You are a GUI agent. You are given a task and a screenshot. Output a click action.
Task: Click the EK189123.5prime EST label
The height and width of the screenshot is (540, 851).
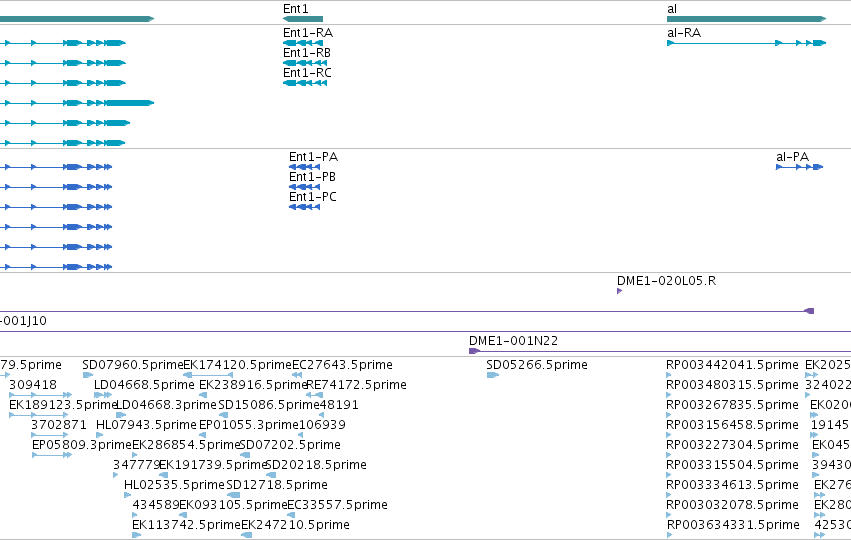click(x=63, y=405)
